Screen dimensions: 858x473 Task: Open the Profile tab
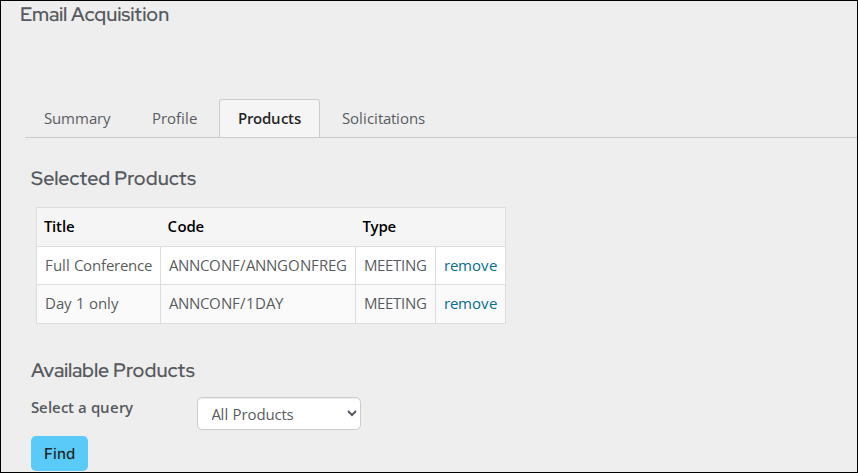[175, 119]
